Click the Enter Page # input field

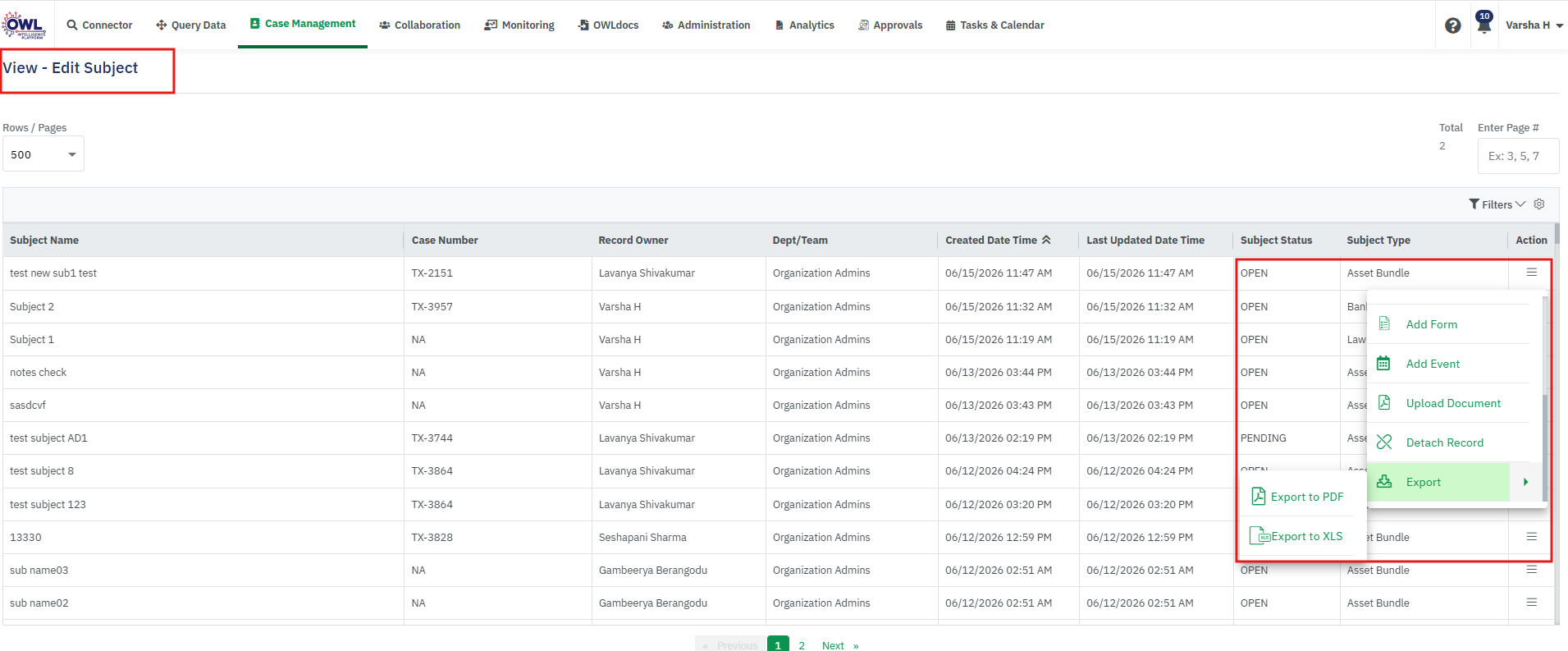click(1518, 156)
